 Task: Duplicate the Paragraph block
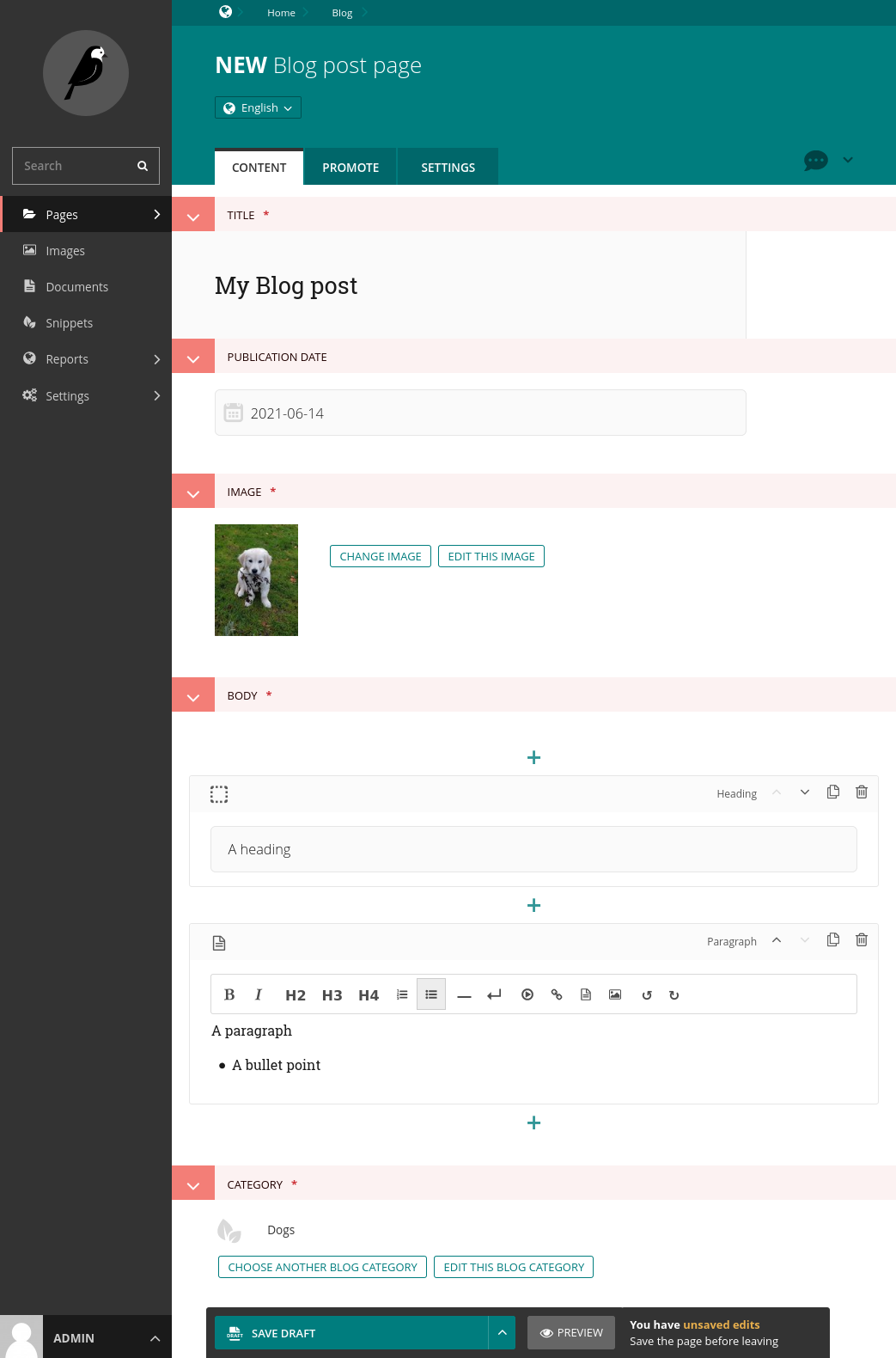pos(833,940)
